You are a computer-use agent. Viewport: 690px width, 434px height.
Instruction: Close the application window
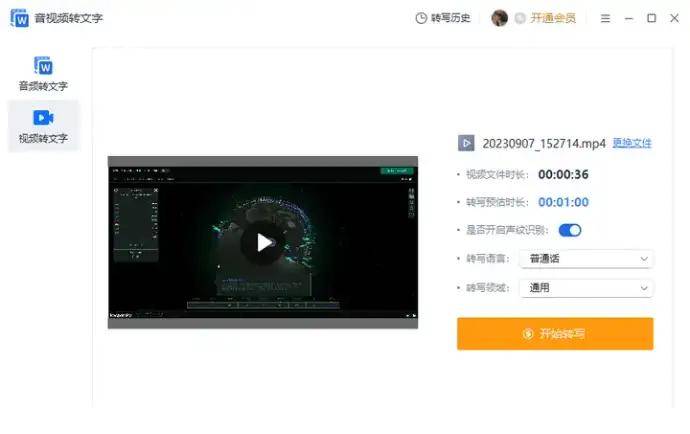(674, 18)
